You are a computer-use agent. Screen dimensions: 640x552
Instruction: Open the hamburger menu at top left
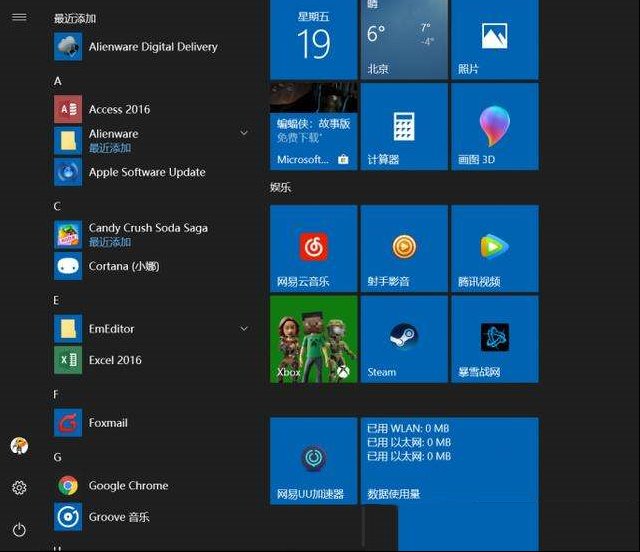point(19,17)
